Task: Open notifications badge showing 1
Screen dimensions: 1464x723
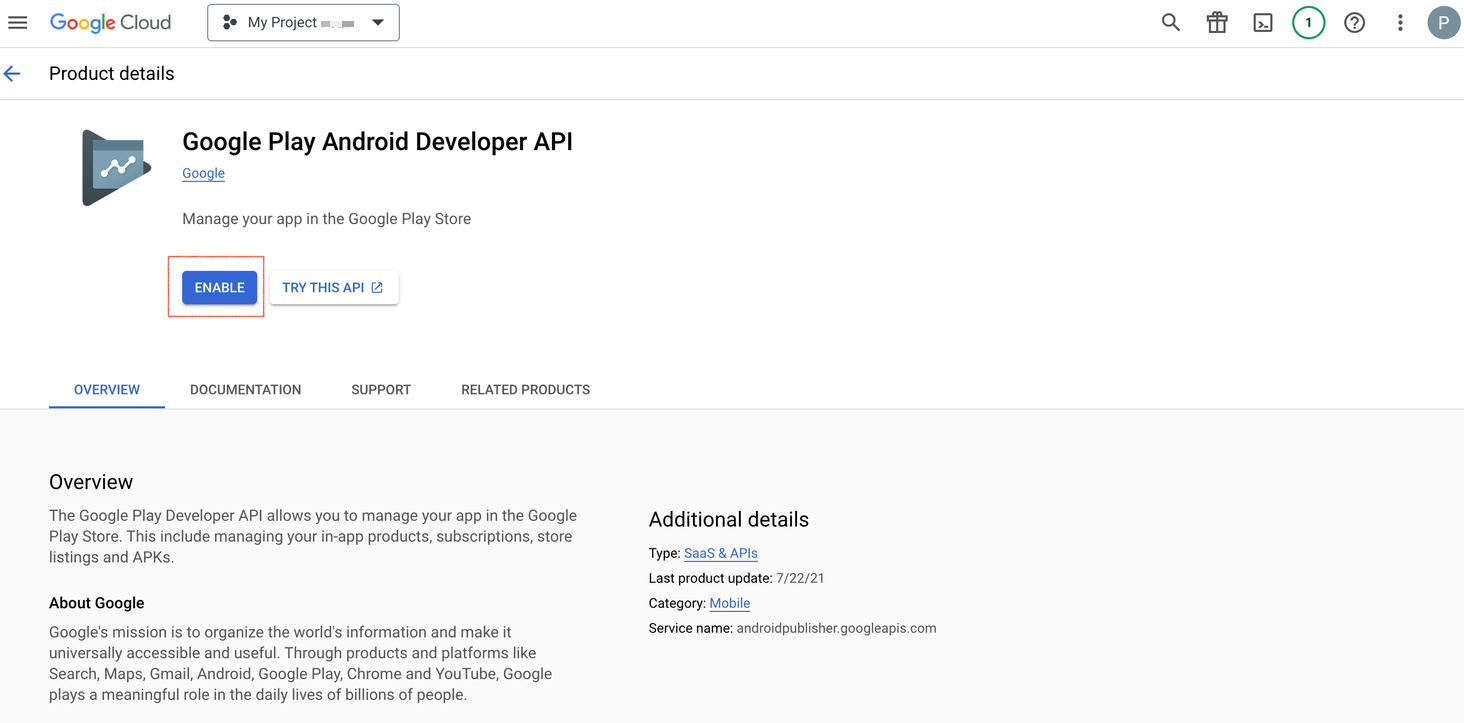Action: coord(1308,22)
